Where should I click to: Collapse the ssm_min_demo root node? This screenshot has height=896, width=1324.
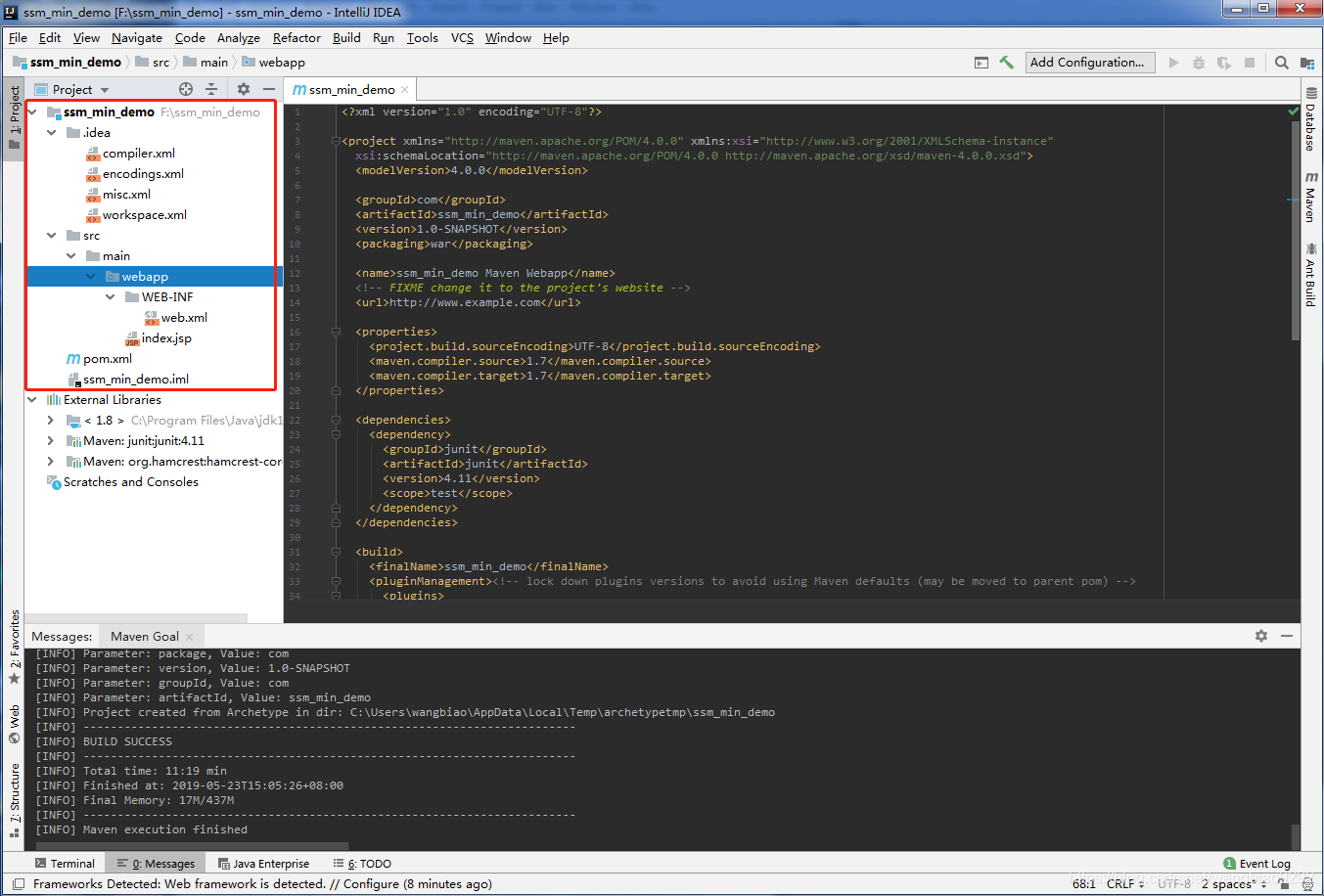(x=32, y=112)
